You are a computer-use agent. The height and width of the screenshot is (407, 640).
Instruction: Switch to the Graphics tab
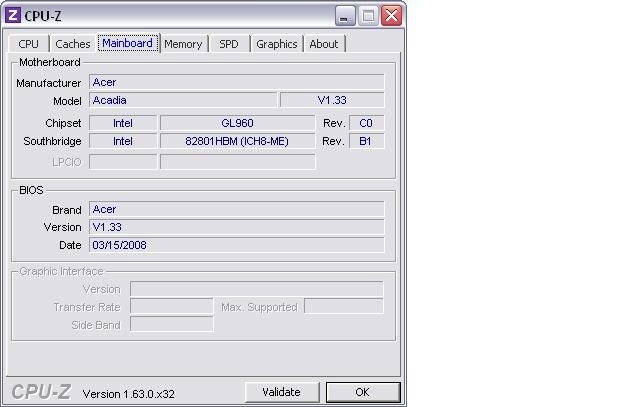[x=277, y=44]
